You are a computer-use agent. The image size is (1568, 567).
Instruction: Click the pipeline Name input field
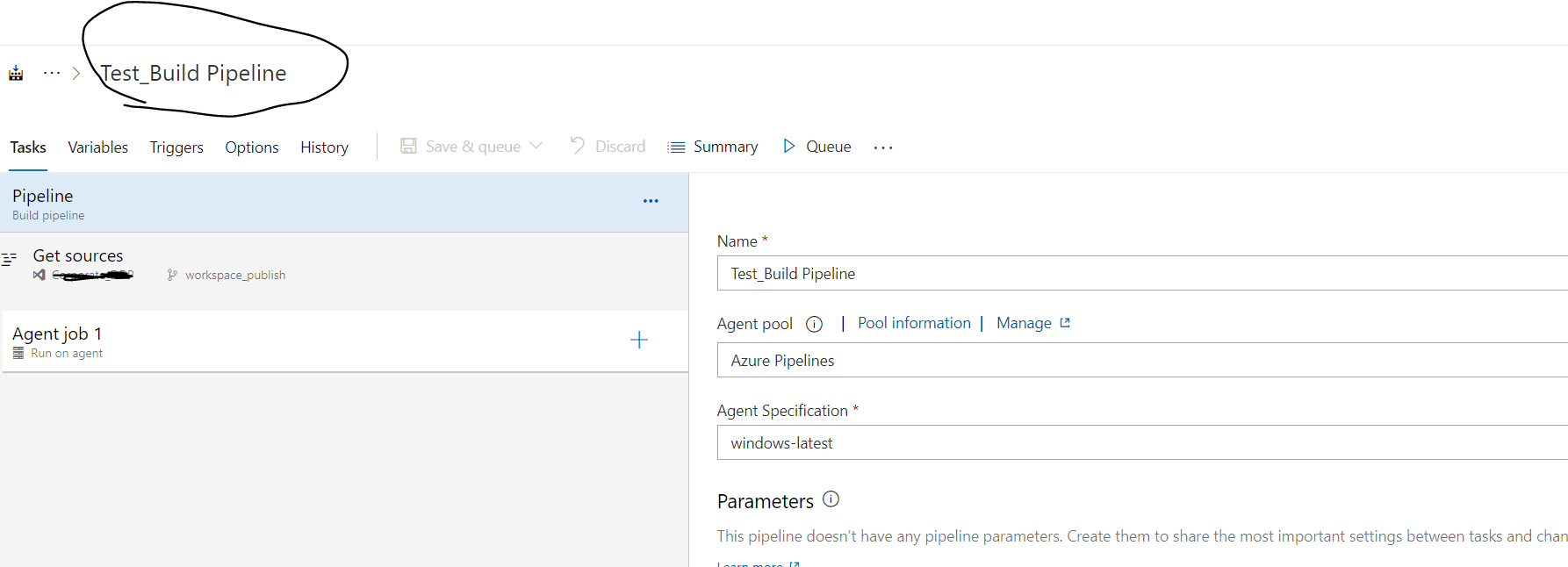(1141, 274)
